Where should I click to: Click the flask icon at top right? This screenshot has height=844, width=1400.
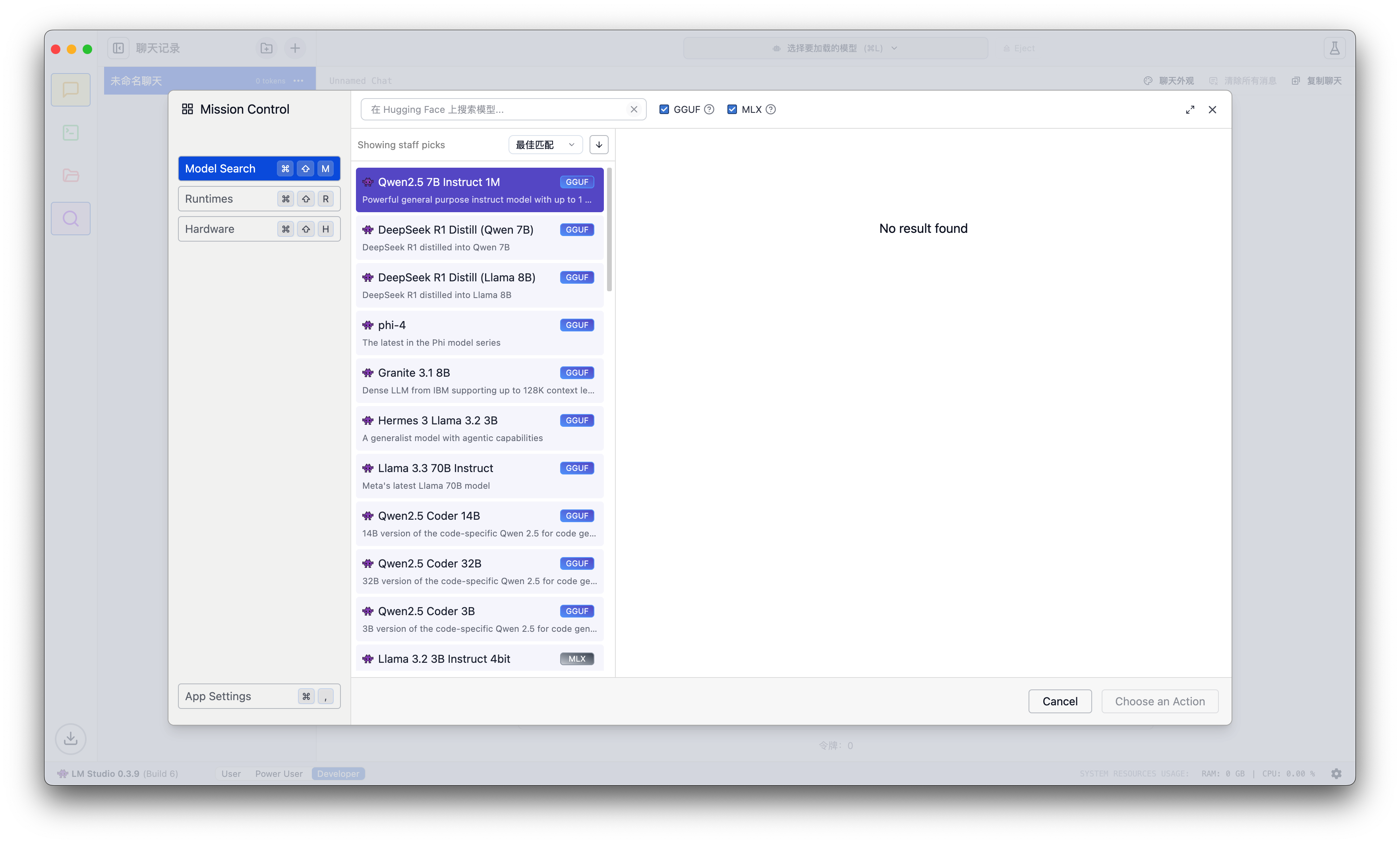pyautogui.click(x=1334, y=48)
